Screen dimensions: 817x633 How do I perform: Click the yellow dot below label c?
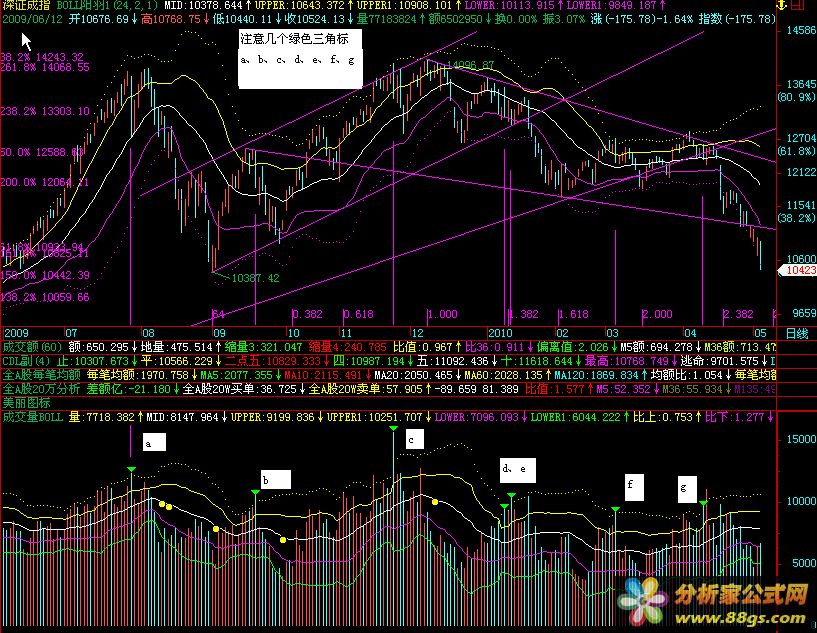point(435,501)
